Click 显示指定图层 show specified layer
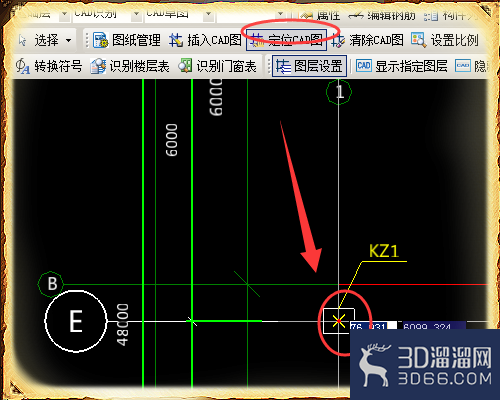 [x=402, y=66]
